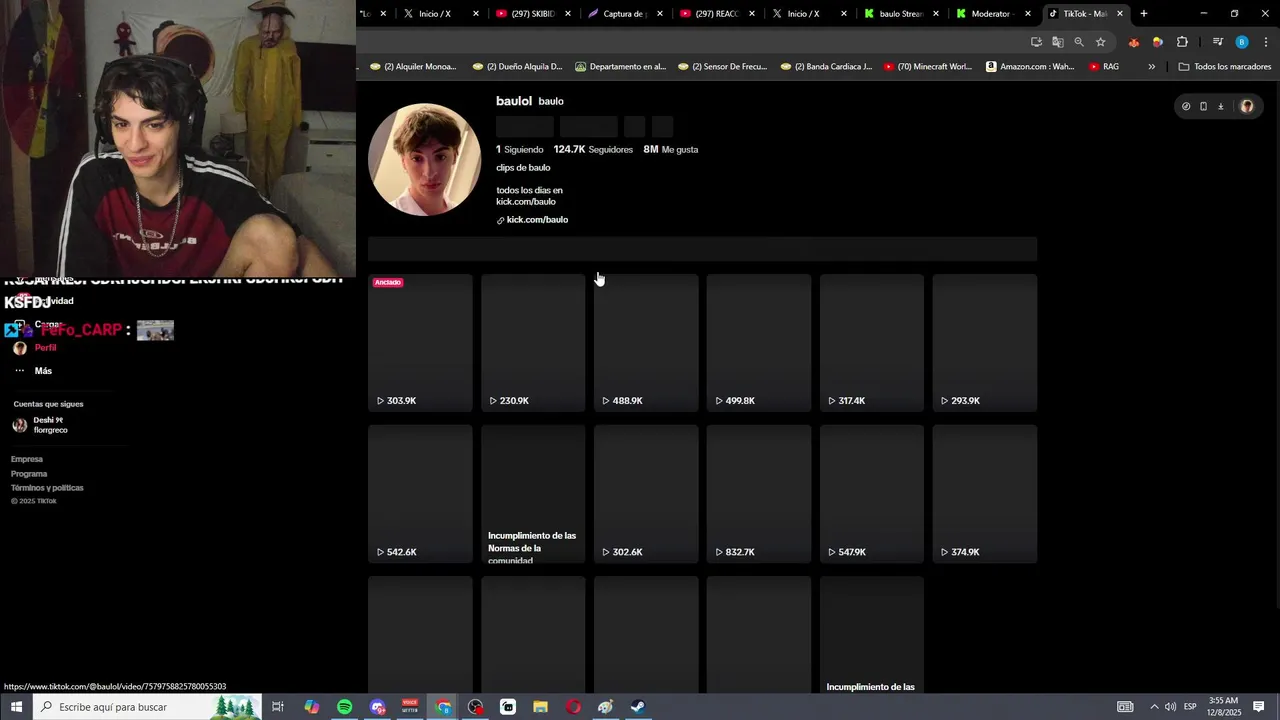The width and height of the screenshot is (1280, 720).
Task: Open a new browser tab
Action: 1144,14
